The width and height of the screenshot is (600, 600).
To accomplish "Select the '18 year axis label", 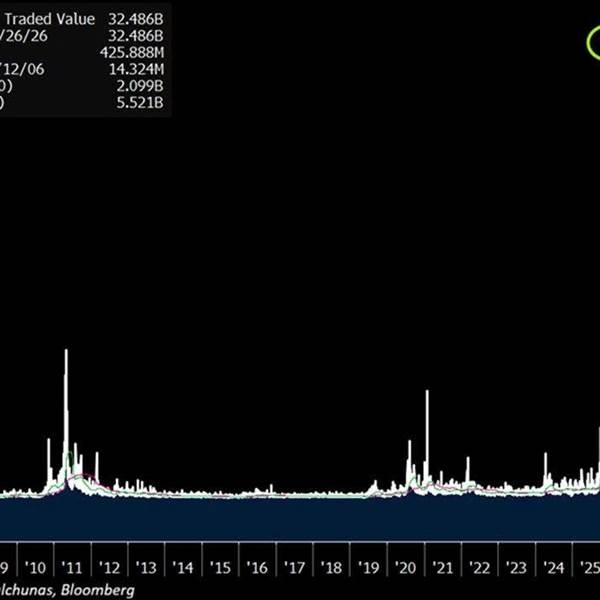I will click(331, 567).
